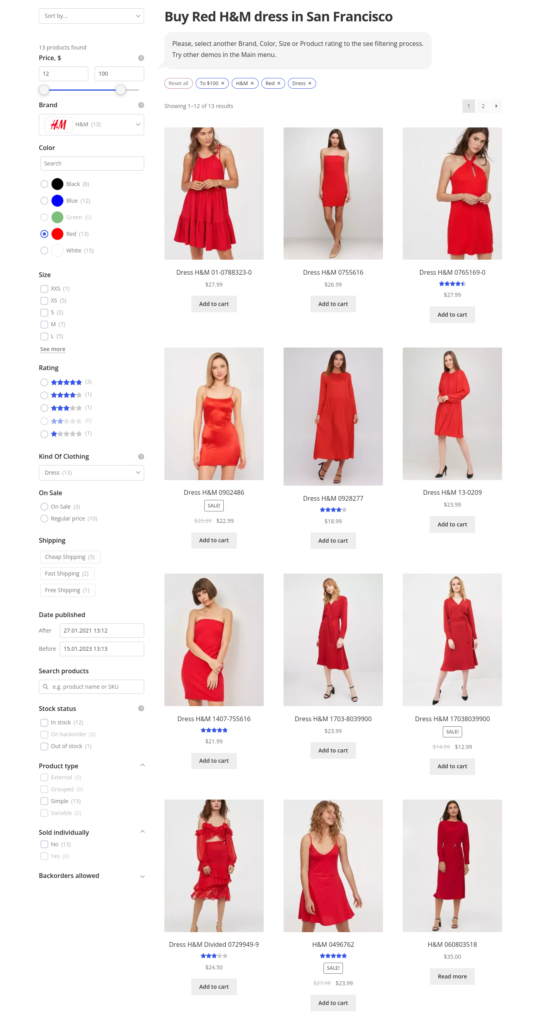Image resolution: width=535 pixels, height=1024 pixels.
Task: Select the On Sale radio option
Action: tap(44, 507)
